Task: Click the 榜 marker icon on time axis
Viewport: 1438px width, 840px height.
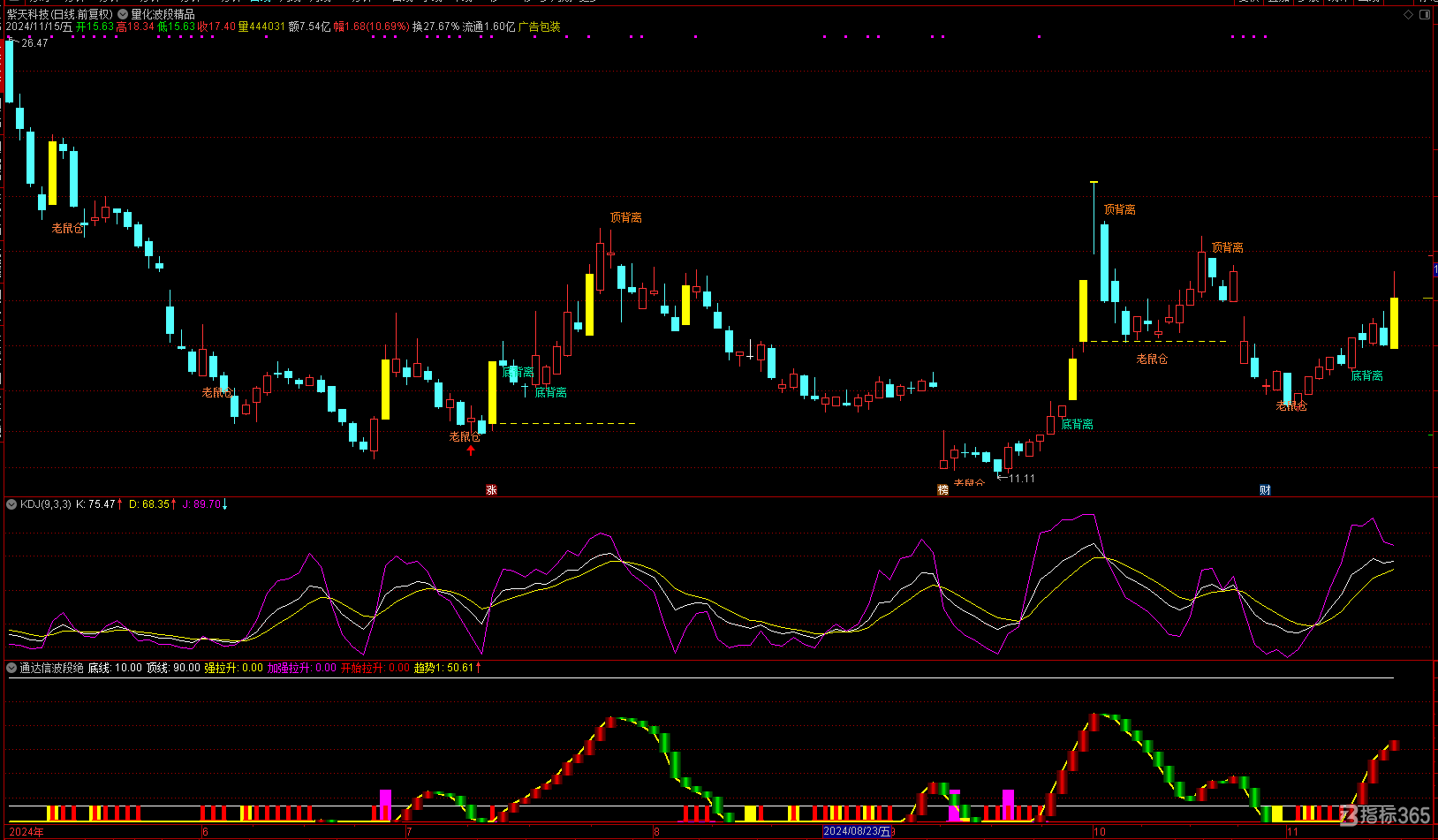Action: [942, 489]
